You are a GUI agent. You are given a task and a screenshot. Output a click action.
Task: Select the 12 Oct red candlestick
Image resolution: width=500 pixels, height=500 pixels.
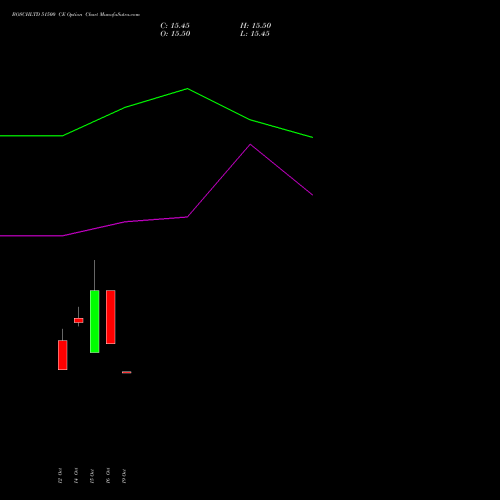tap(63, 355)
